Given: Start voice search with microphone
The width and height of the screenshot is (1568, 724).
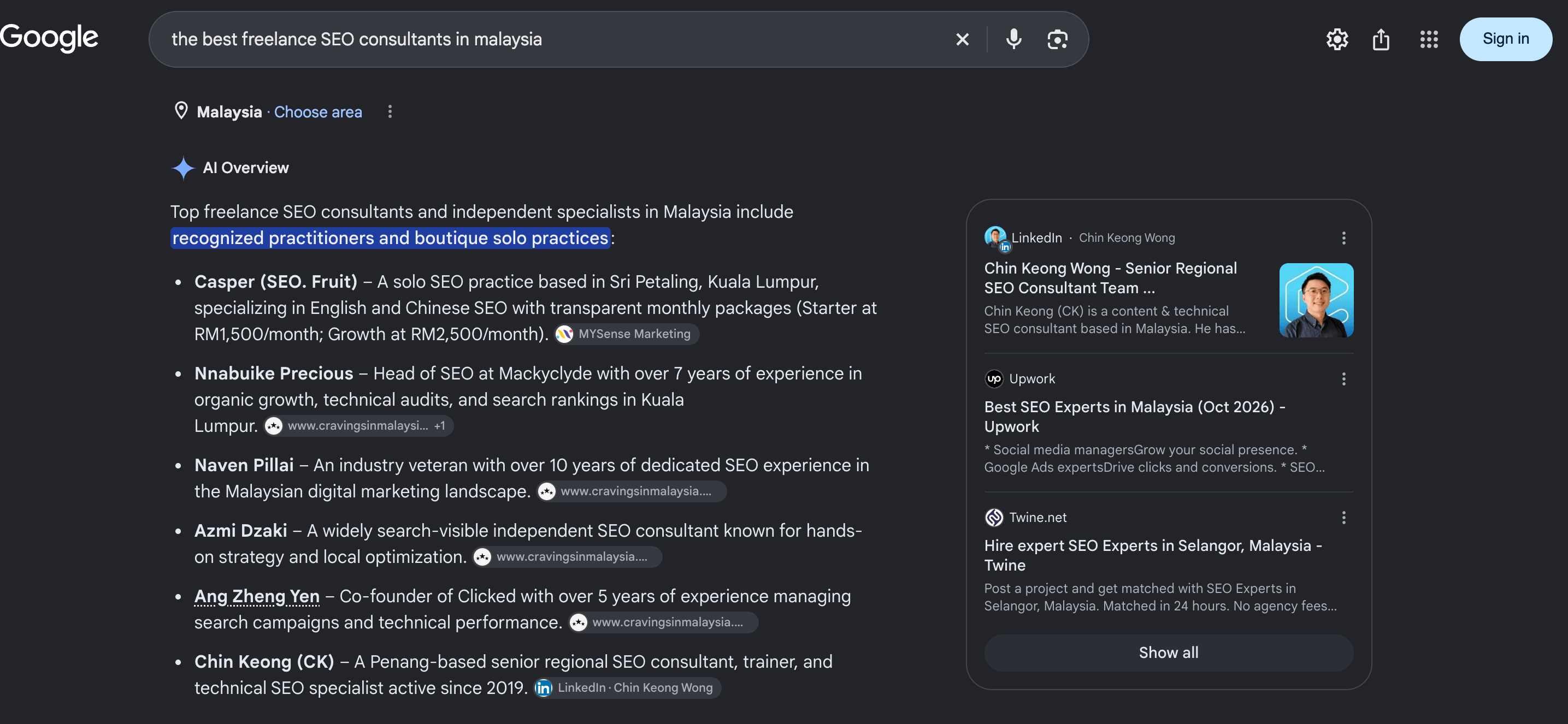Looking at the screenshot, I should tap(1013, 39).
